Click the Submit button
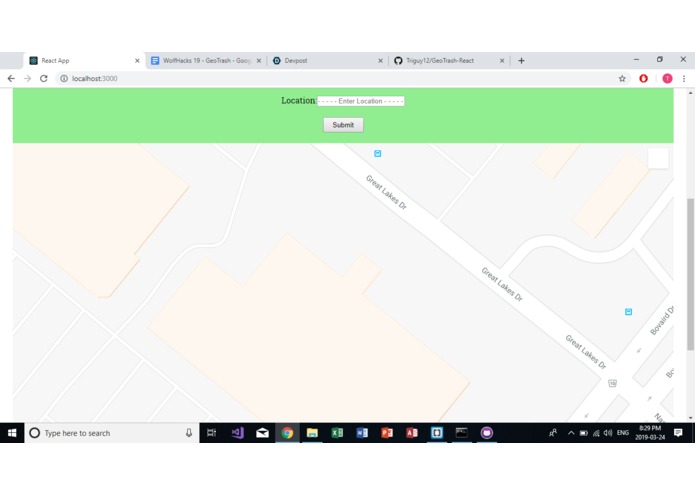This screenshot has width=695, height=494. click(x=343, y=125)
